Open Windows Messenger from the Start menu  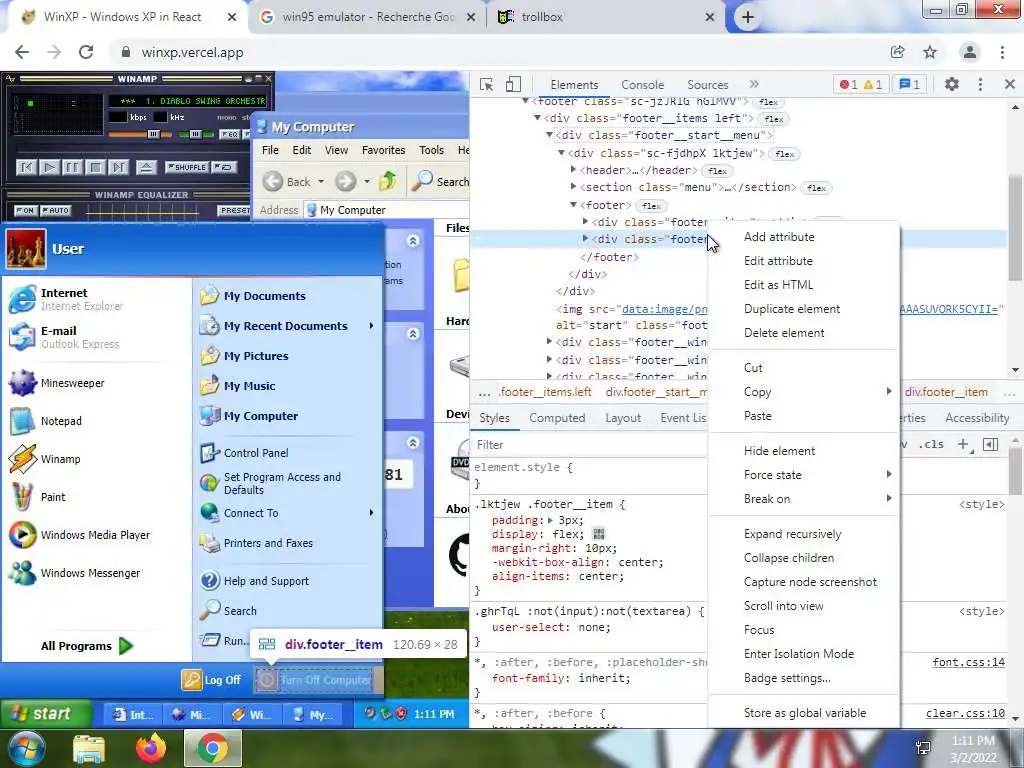(74, 573)
